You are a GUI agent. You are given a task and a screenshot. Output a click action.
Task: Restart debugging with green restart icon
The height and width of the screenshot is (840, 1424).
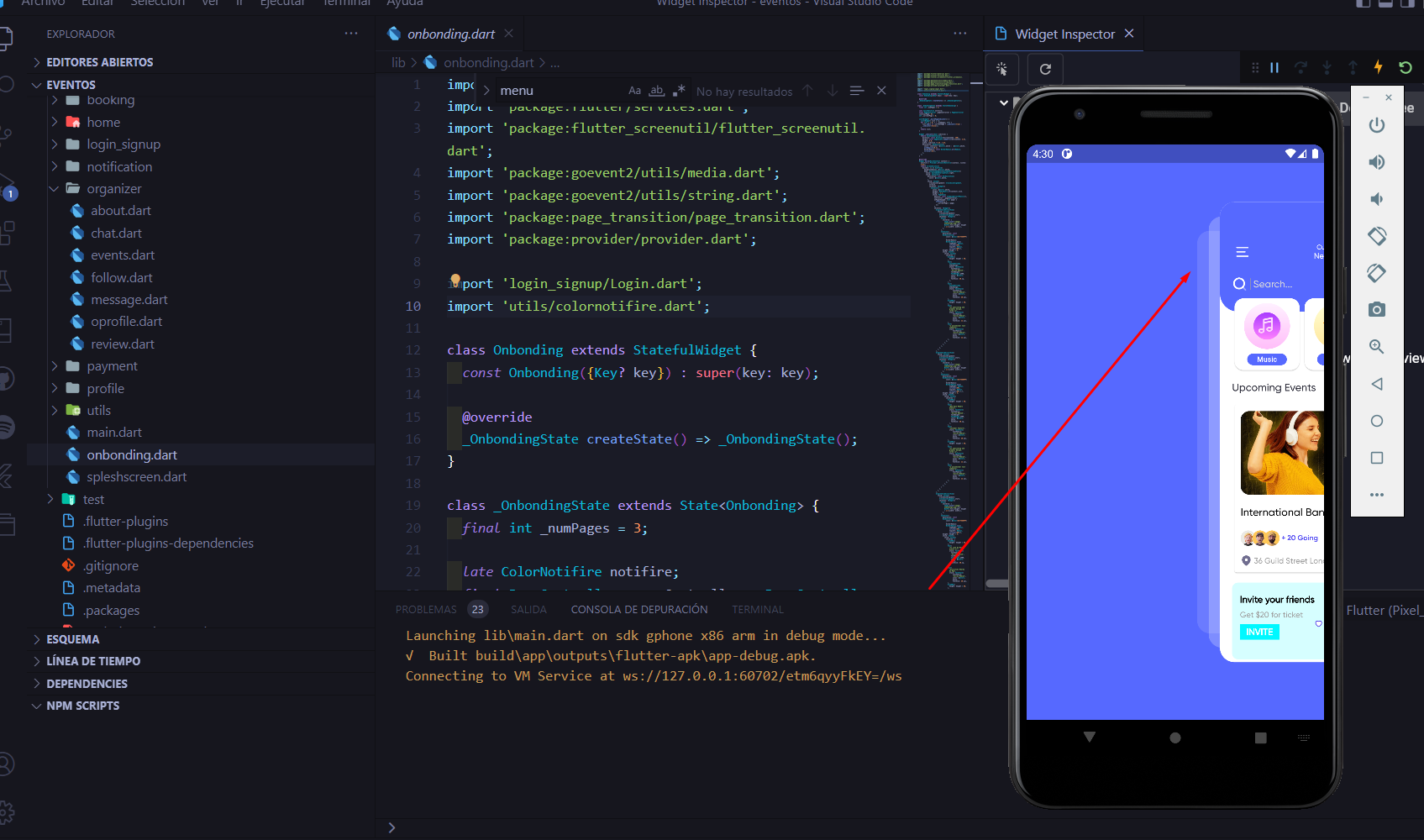pos(1405,67)
